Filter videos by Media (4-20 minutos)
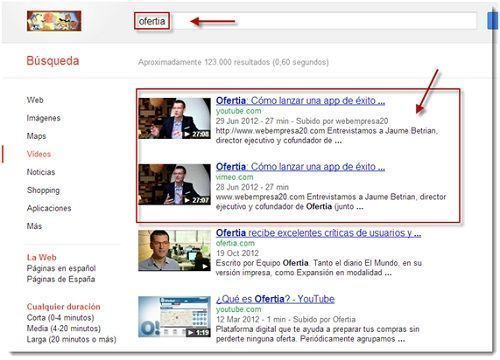 coord(64,329)
